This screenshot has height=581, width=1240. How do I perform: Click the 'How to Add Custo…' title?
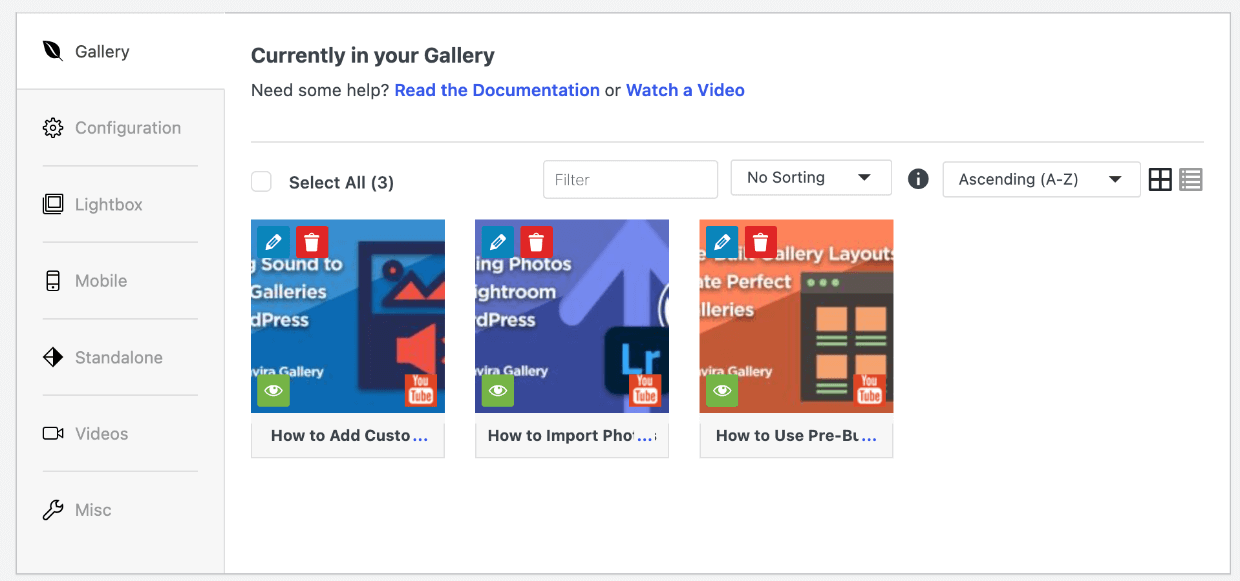pos(349,436)
